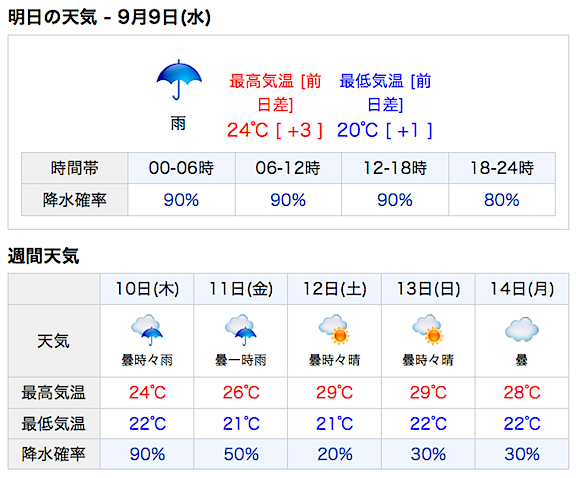Image resolution: width=576 pixels, height=478 pixels.
Task: Click Monday's cloudy icon
Action: (522, 329)
